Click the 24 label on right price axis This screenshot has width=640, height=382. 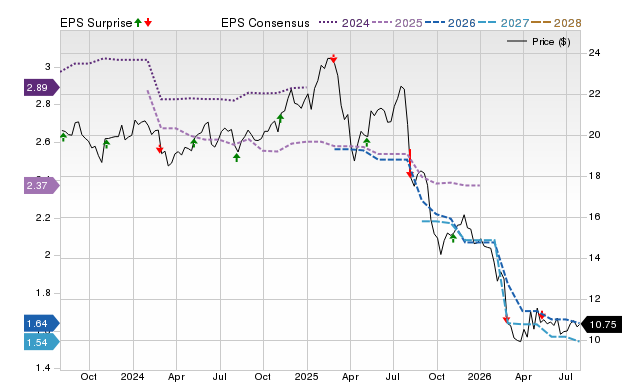(x=594, y=53)
